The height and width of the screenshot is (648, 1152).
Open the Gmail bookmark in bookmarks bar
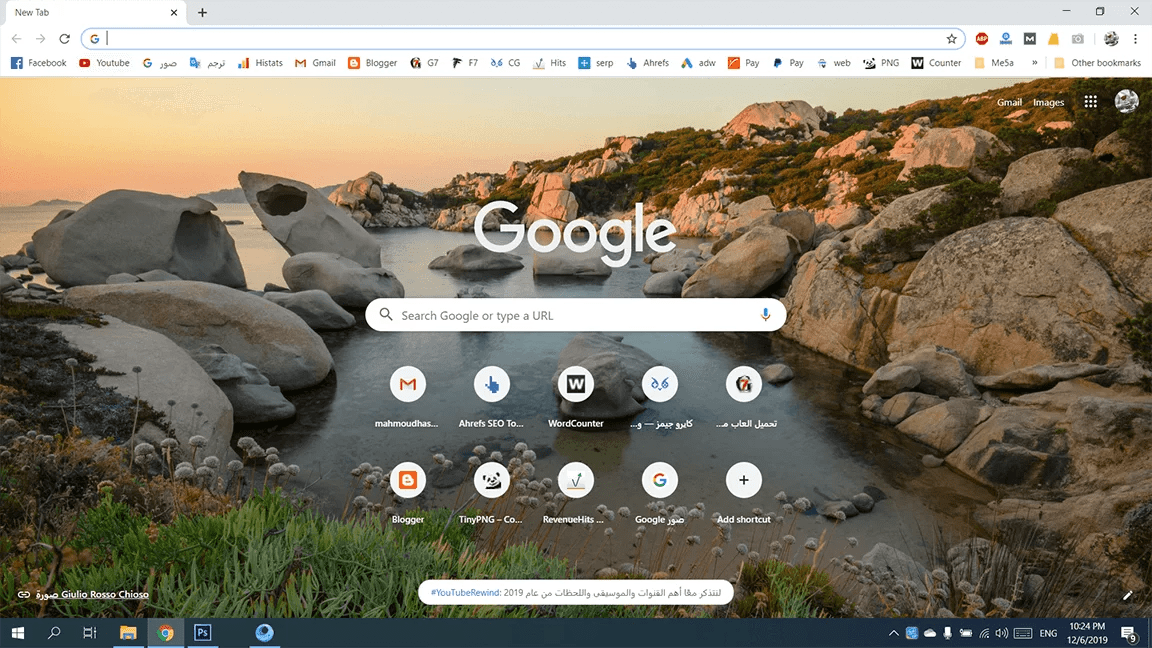[315, 63]
